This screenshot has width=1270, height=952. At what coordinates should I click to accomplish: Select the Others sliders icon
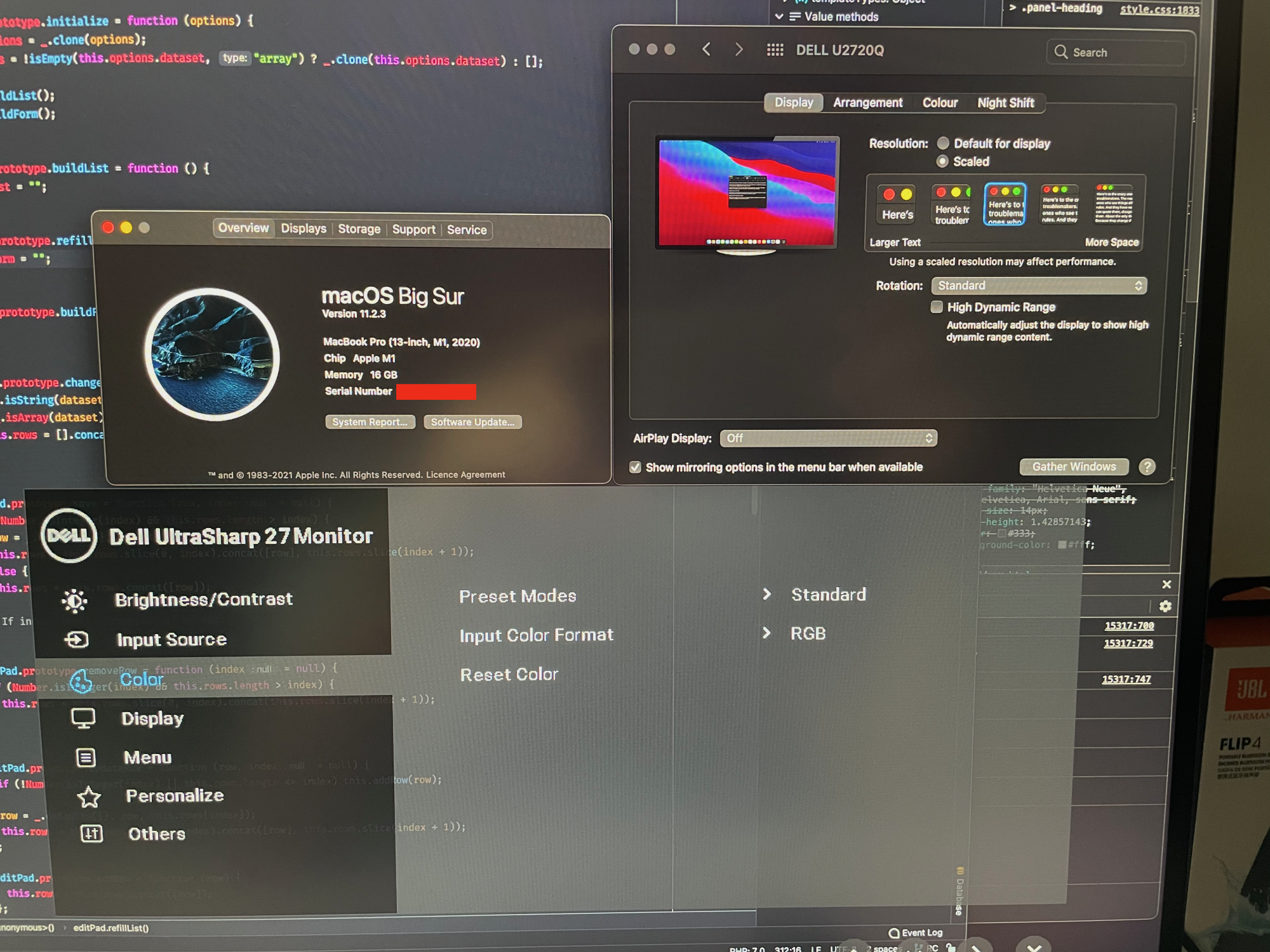[91, 833]
